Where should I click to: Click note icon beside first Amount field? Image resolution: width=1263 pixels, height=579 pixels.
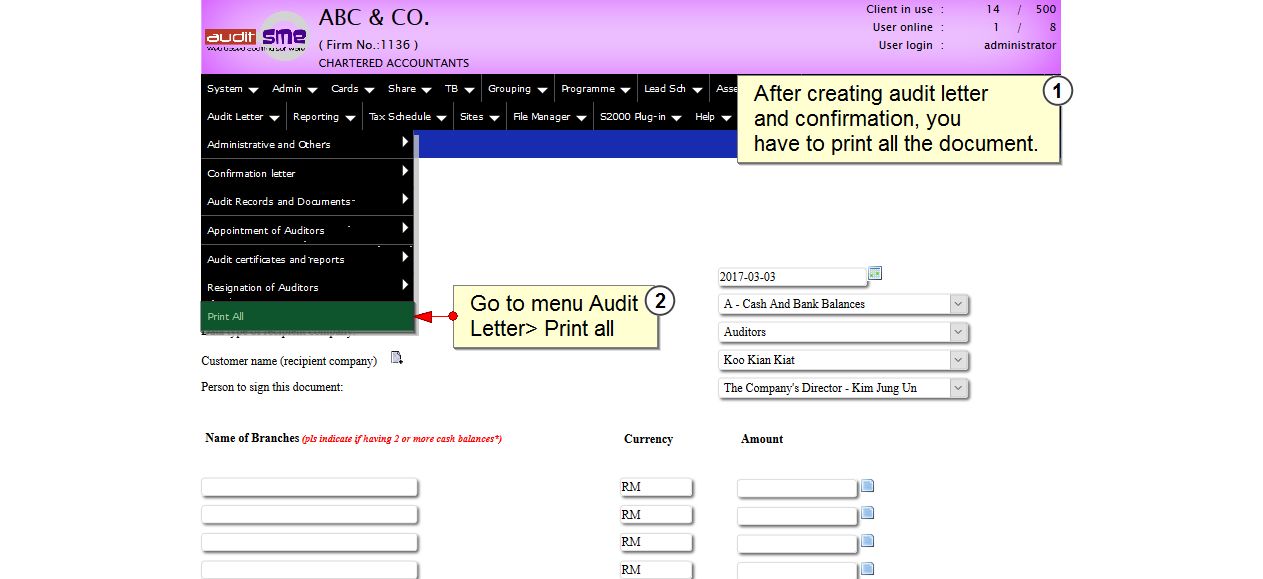tap(868, 486)
